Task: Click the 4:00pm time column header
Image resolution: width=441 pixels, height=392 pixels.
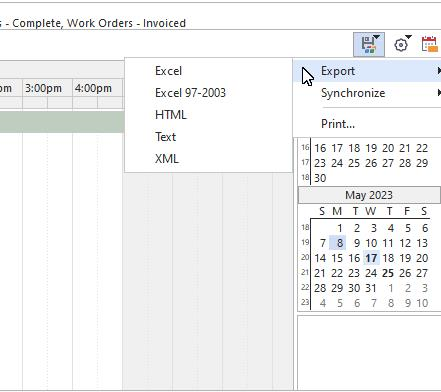Action: tap(97, 88)
